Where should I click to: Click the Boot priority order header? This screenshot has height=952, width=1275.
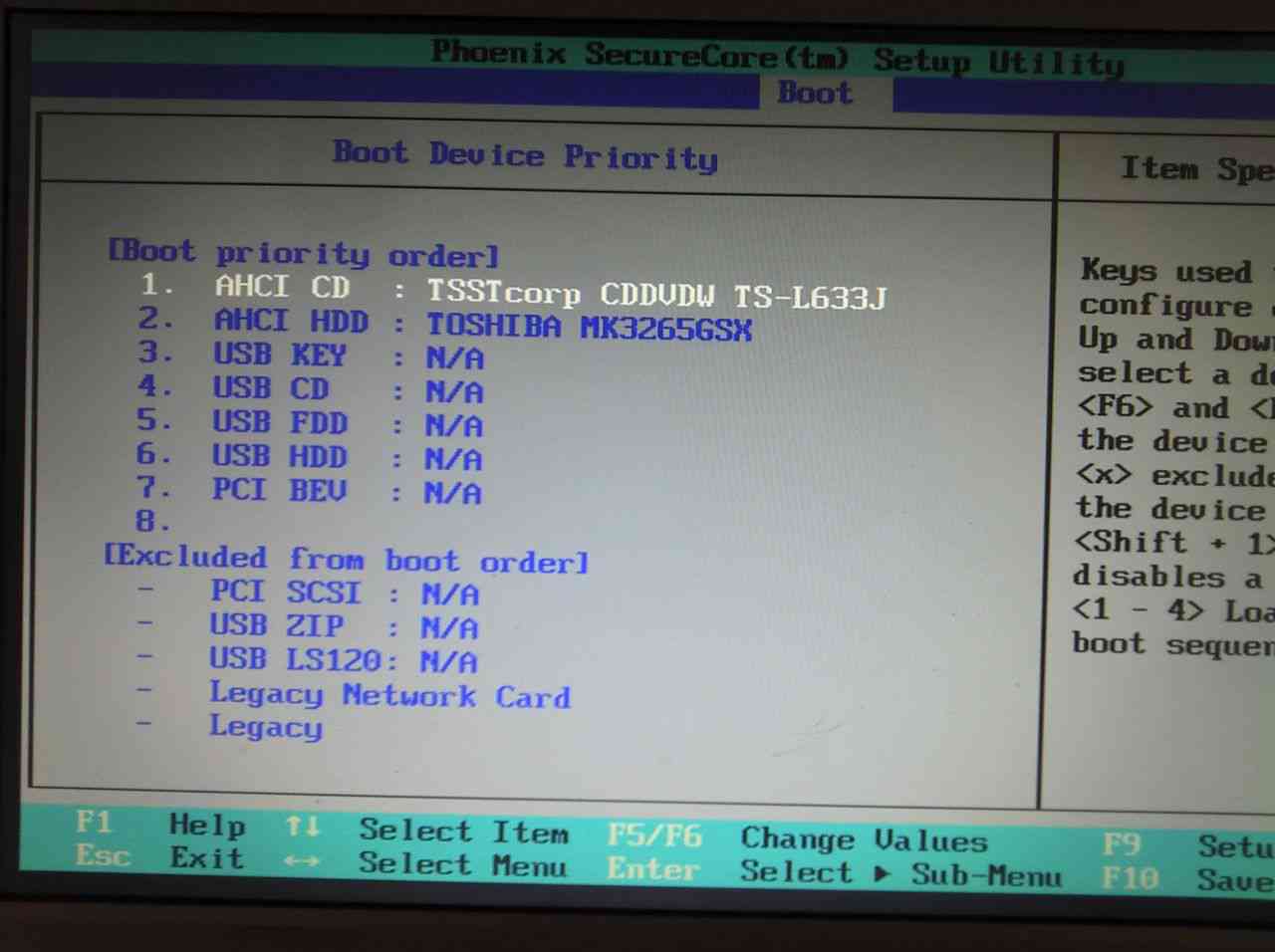point(303,253)
